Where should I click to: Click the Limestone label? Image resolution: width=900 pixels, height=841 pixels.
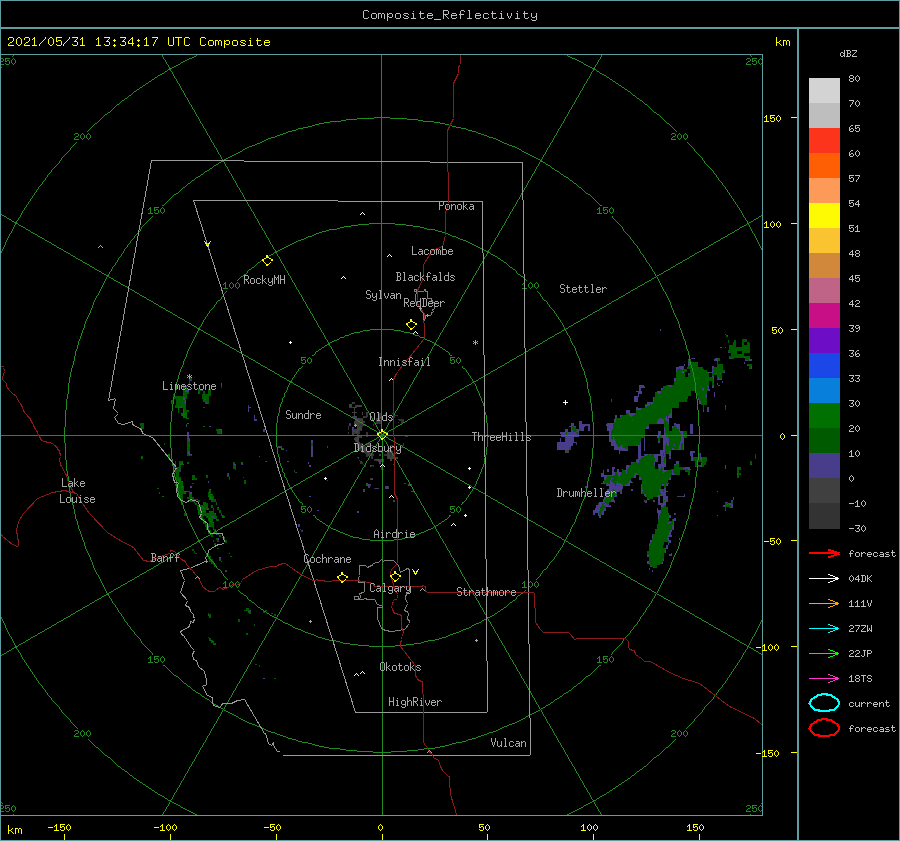coord(189,386)
